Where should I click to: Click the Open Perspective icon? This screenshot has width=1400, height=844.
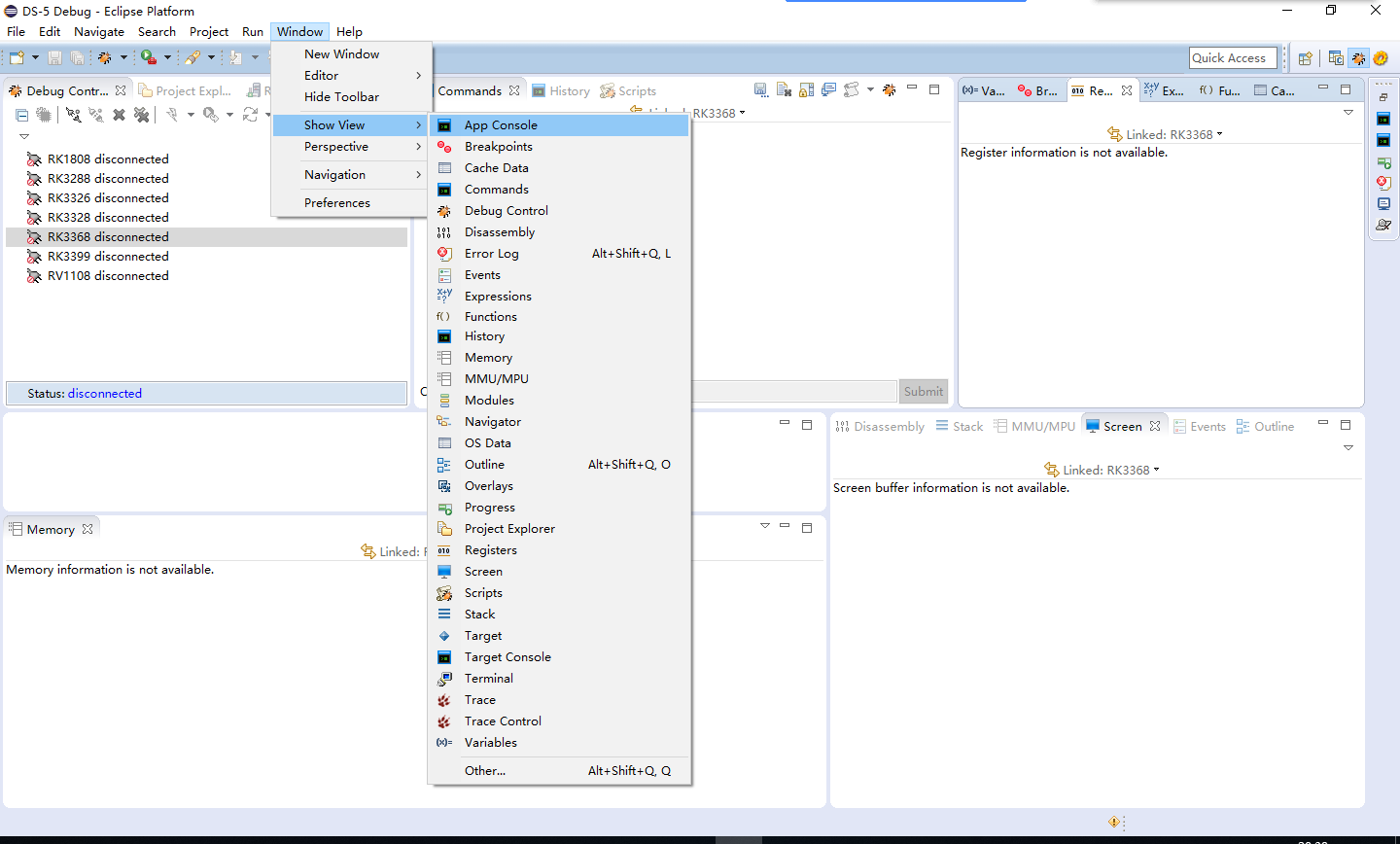[x=1306, y=58]
